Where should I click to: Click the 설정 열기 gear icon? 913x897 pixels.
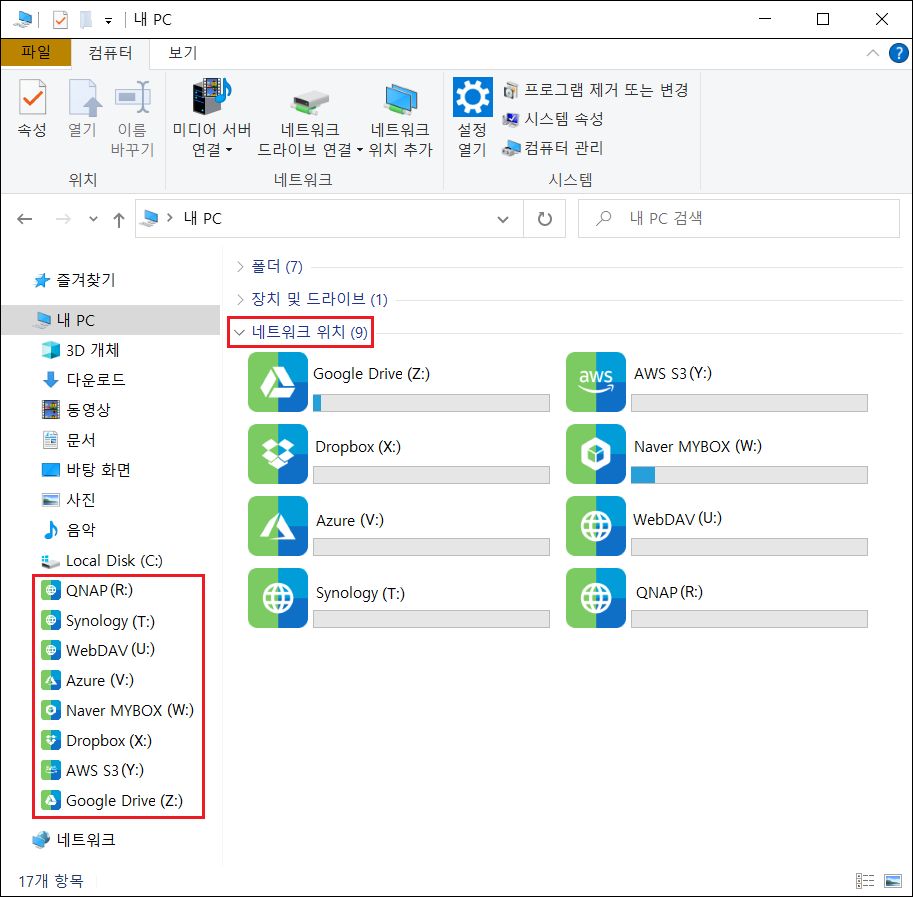click(472, 97)
